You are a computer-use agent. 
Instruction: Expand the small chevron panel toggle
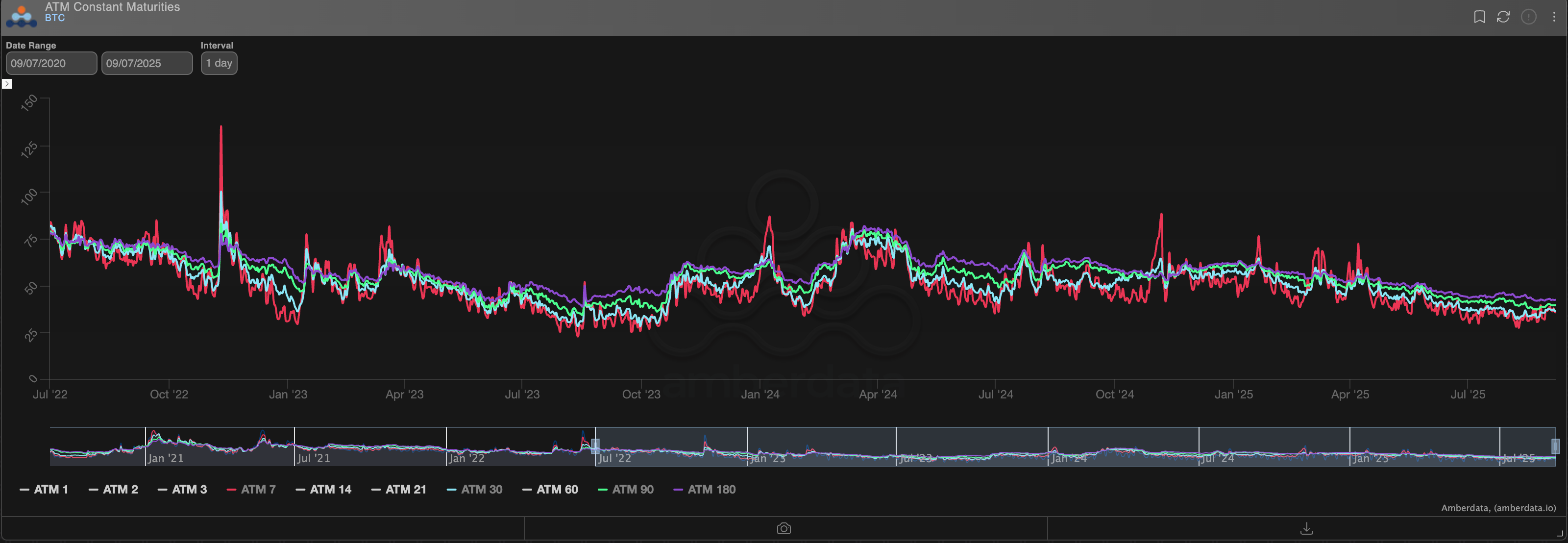(x=7, y=84)
